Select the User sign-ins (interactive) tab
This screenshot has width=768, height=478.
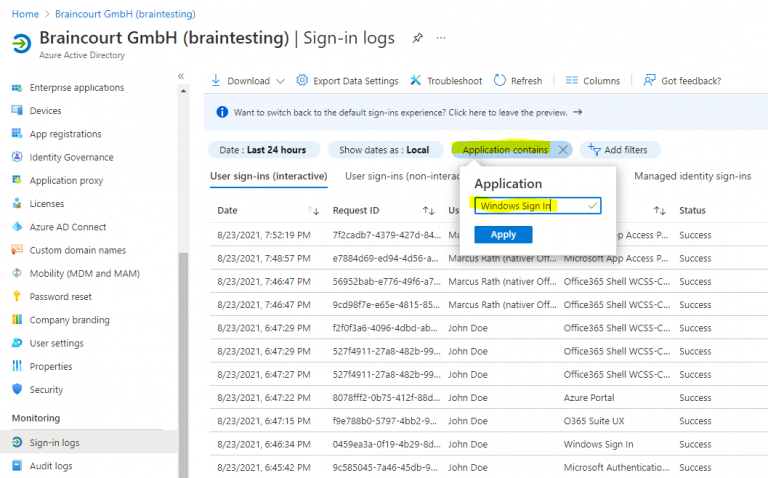[268, 176]
